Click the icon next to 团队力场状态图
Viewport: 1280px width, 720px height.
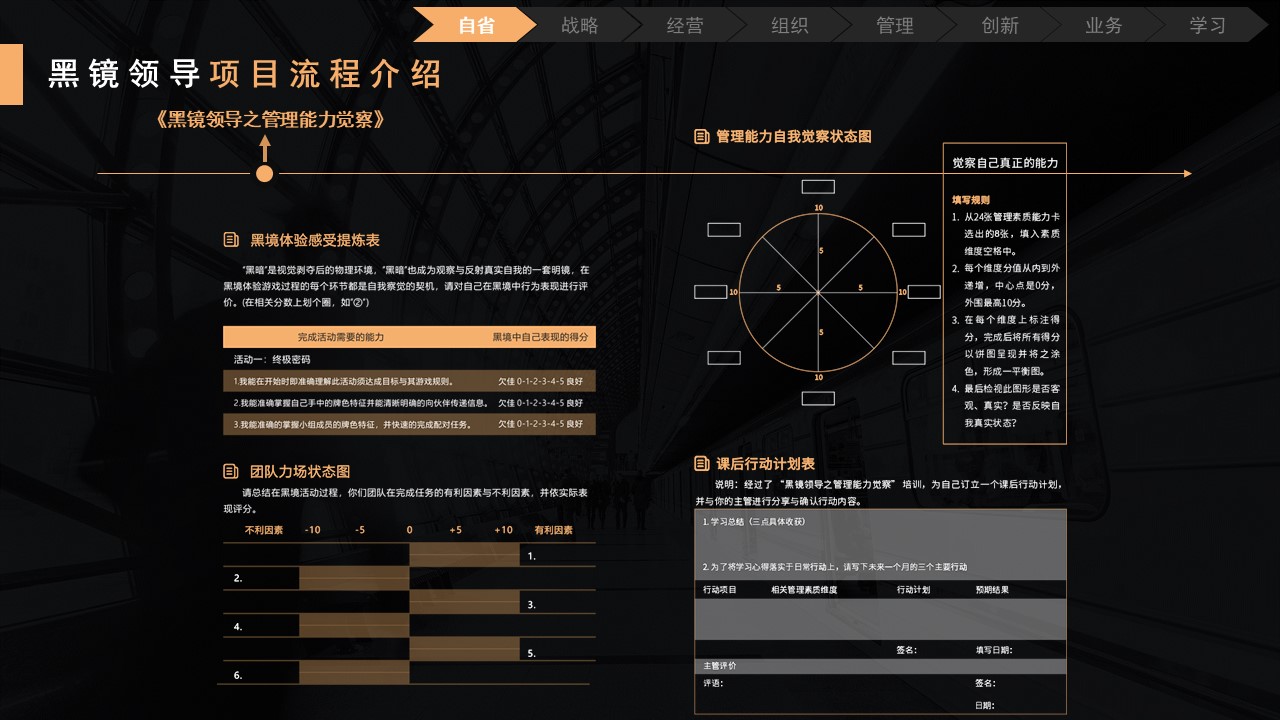pos(231,471)
